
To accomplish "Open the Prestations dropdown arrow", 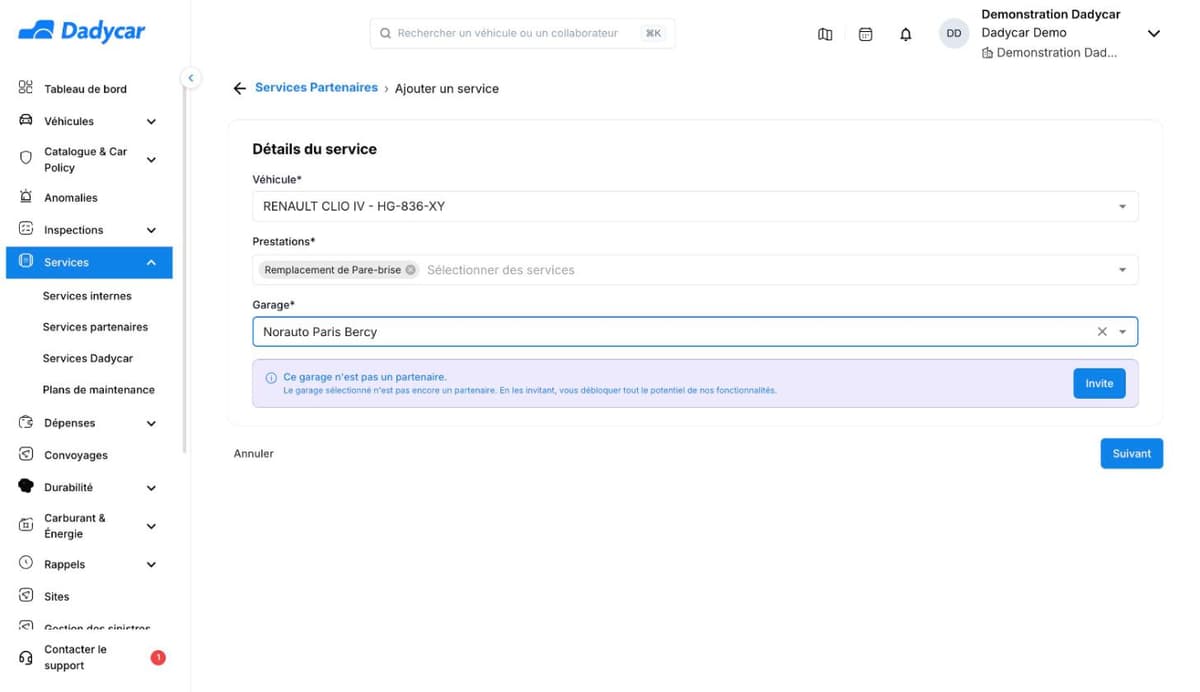I will click(1122, 270).
